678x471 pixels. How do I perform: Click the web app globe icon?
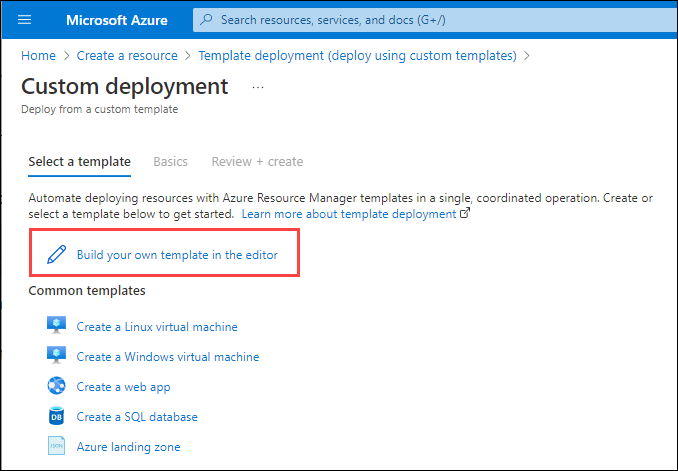pyautogui.click(x=56, y=386)
